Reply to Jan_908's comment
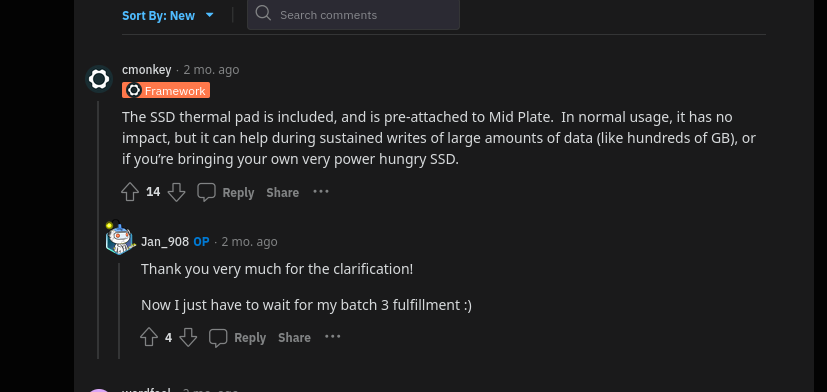Screen dimensions: 827x392 (237, 338)
